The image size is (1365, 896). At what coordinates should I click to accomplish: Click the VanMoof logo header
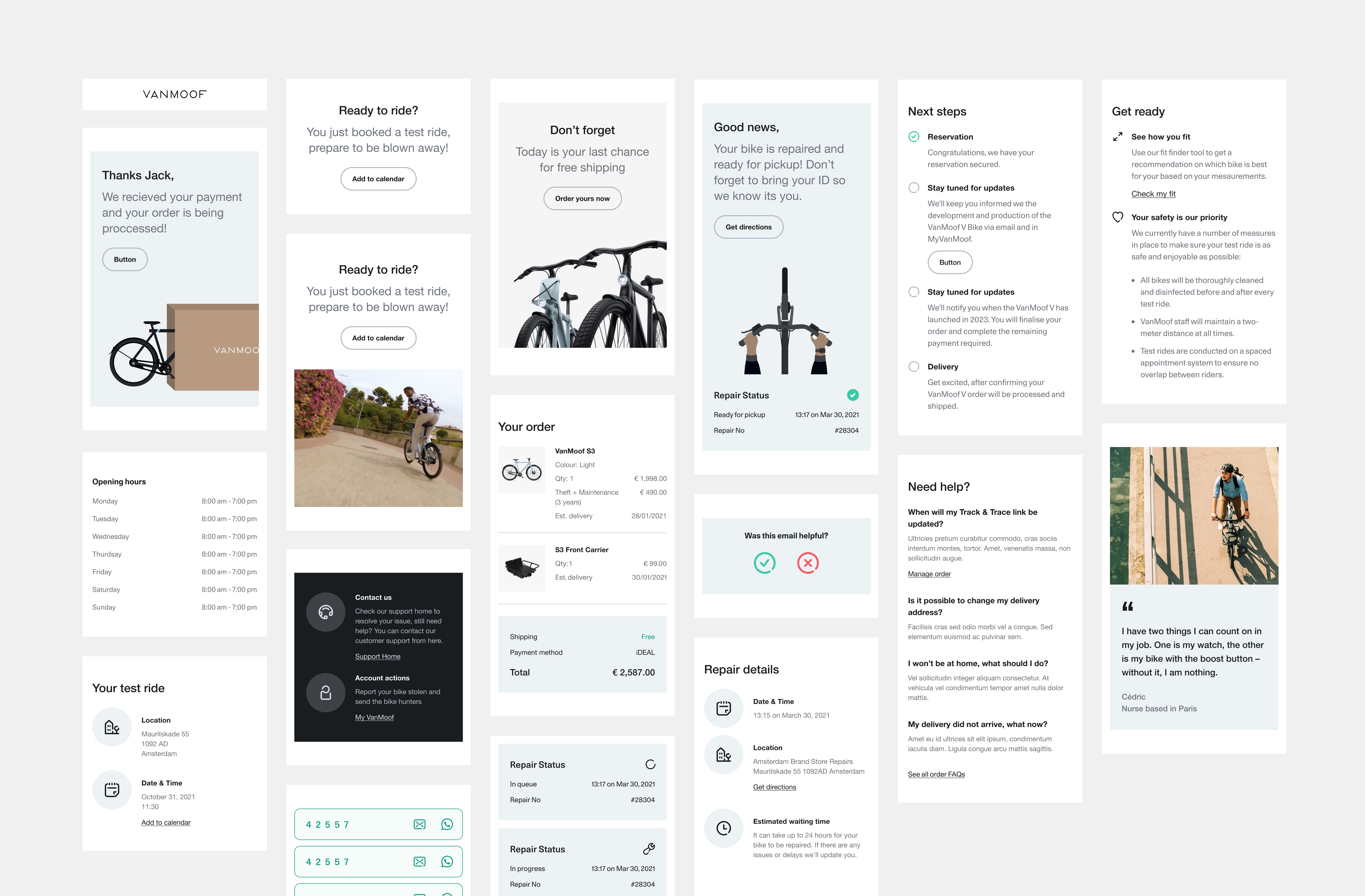click(x=174, y=94)
